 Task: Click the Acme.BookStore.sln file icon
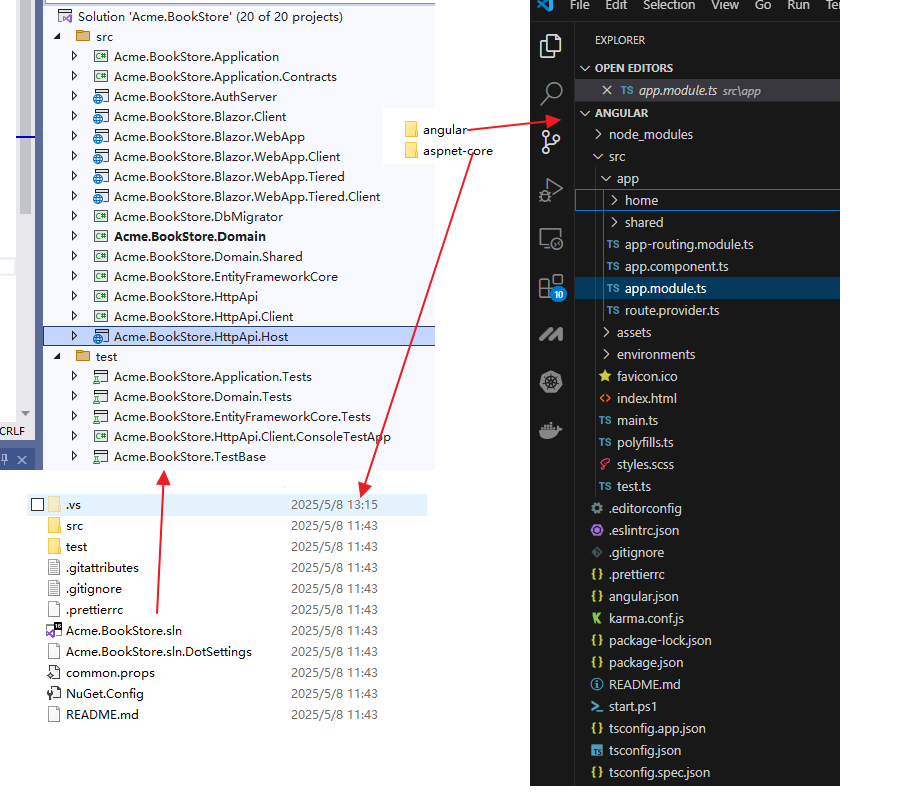[x=54, y=630]
